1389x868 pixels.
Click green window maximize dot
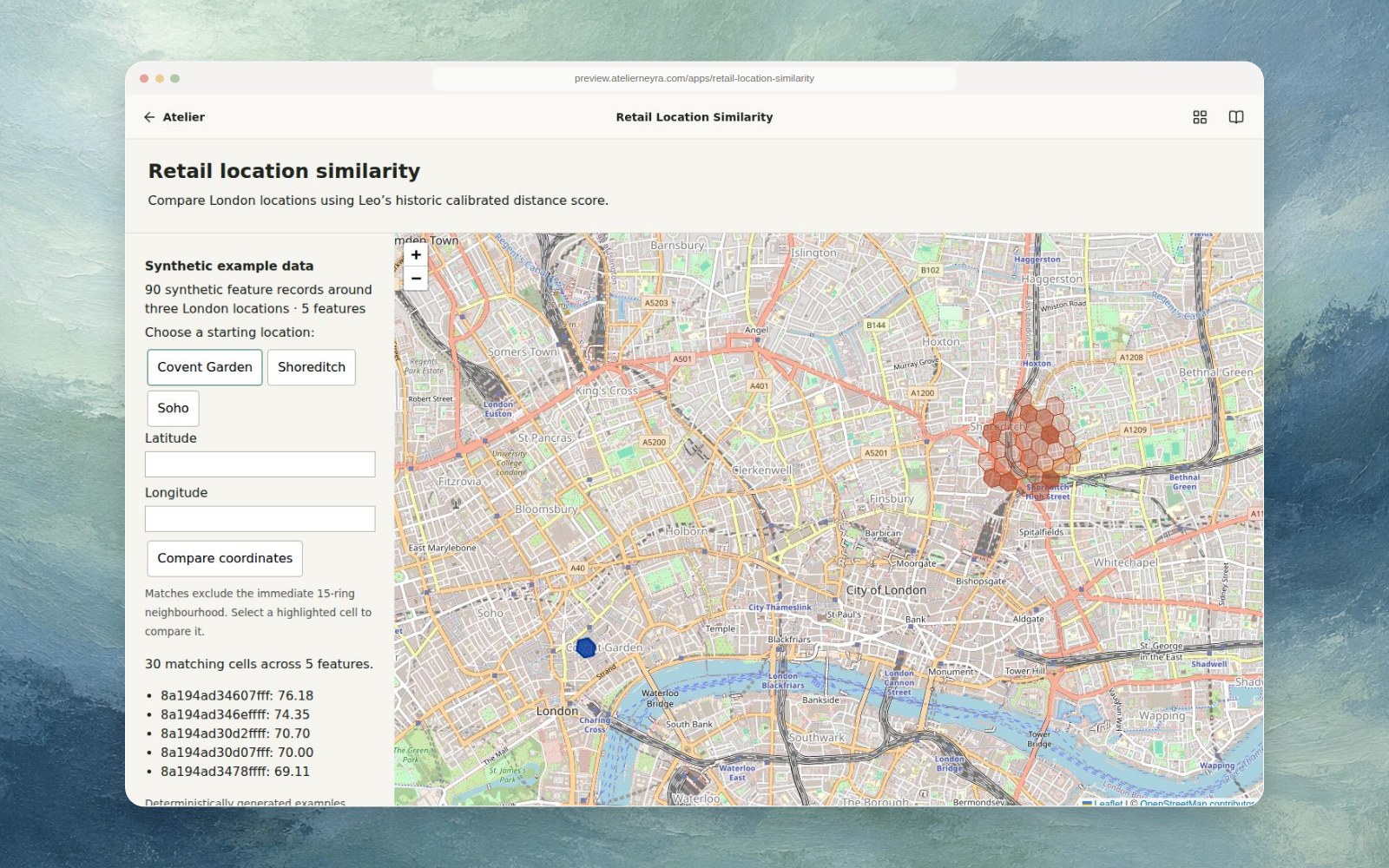pyautogui.click(x=175, y=78)
